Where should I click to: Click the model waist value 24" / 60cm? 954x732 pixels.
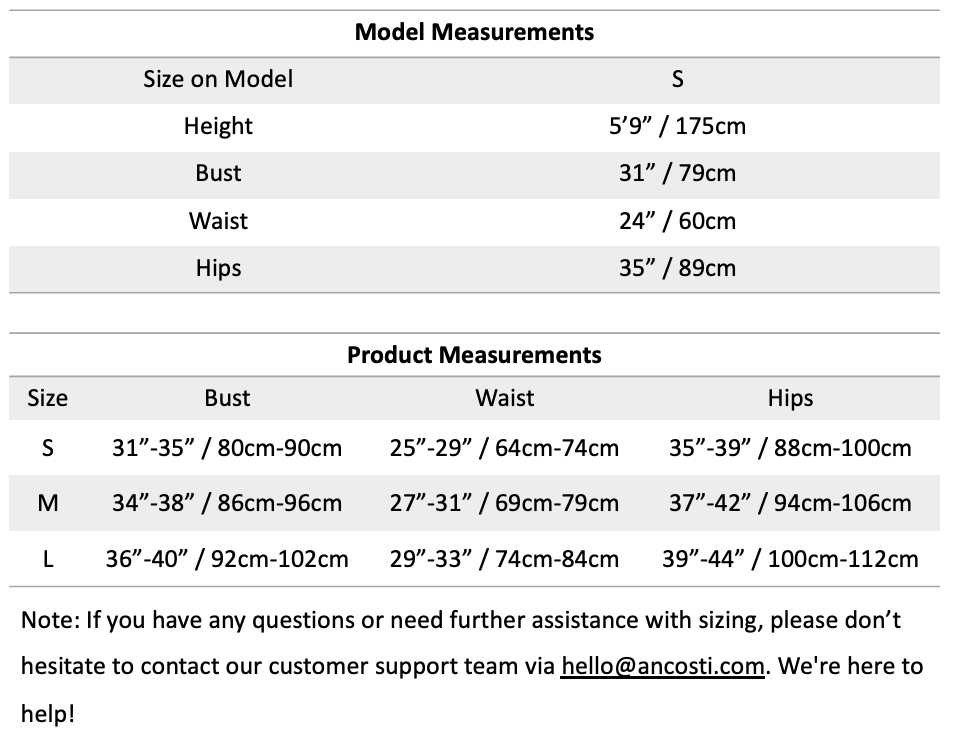tap(677, 220)
